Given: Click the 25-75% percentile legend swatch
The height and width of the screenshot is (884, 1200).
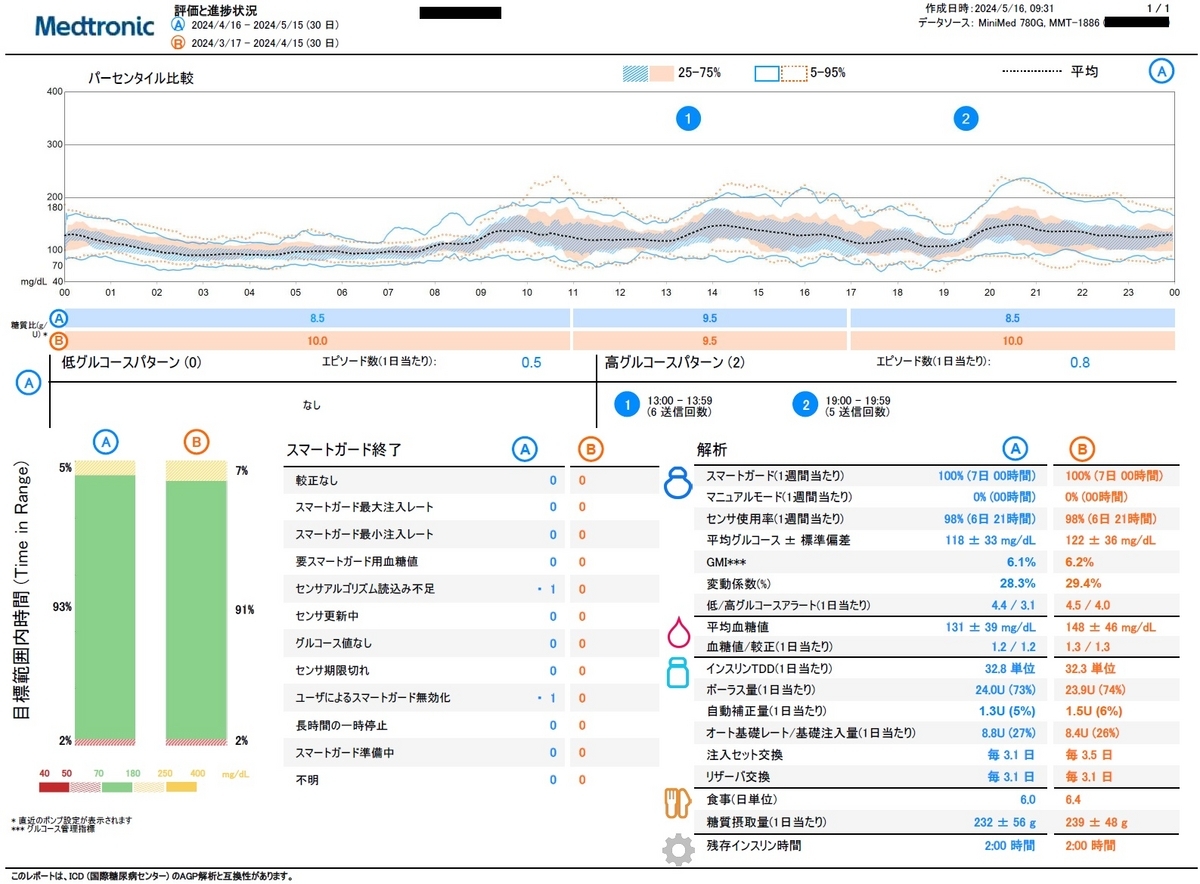Looking at the screenshot, I should tap(647, 73).
